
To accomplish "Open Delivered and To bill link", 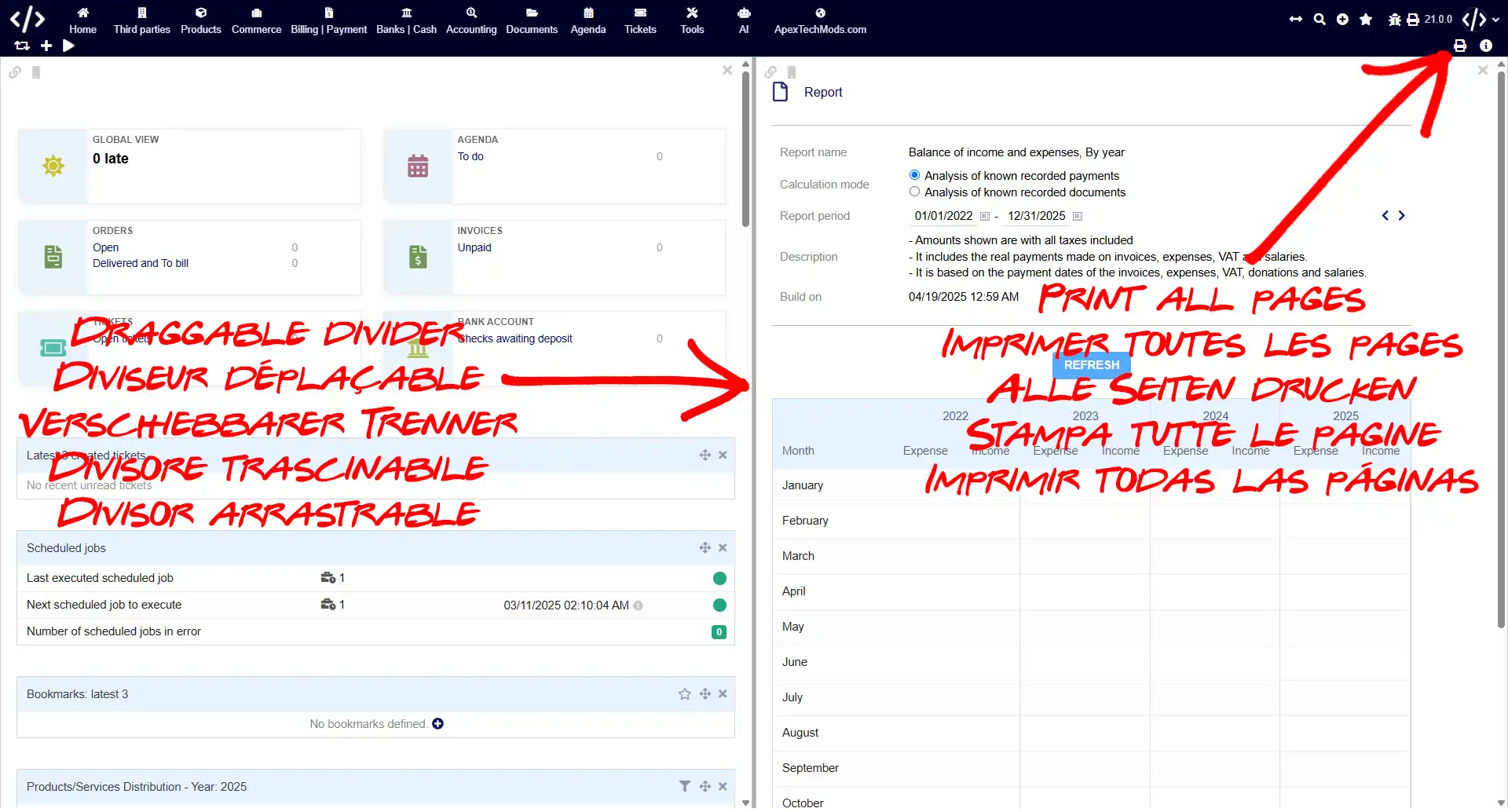I will click(x=141, y=263).
